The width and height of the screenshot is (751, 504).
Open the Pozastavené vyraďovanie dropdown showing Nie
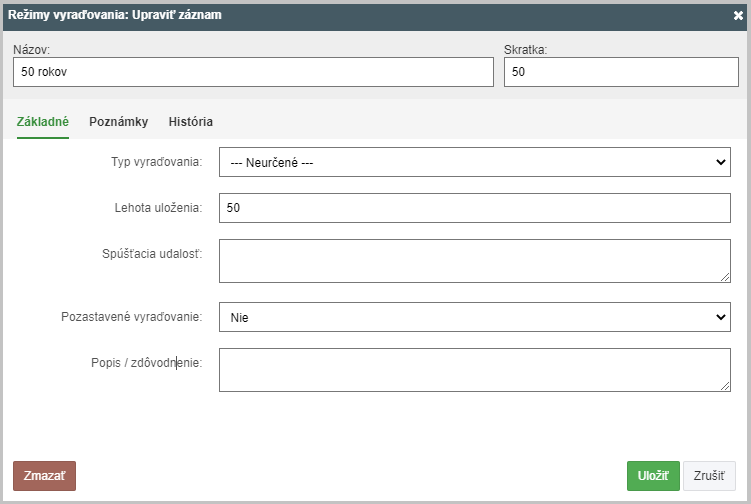tap(475, 317)
